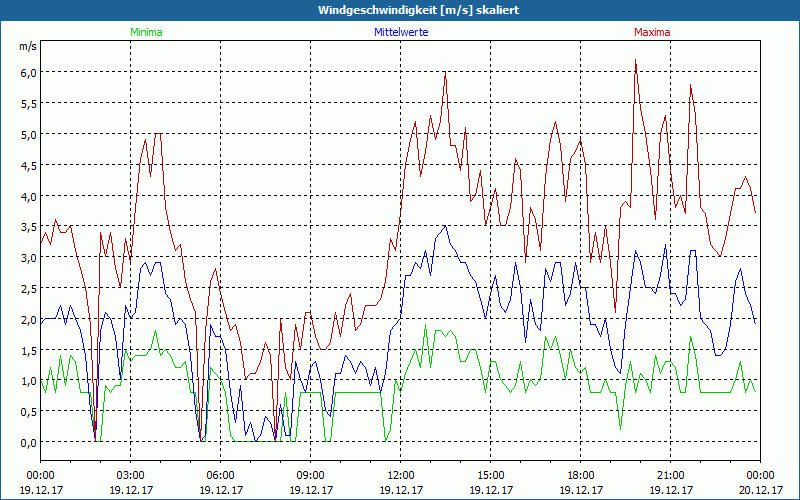Click the '2,5' y-axis value
800x500 pixels.
click(x=28, y=289)
